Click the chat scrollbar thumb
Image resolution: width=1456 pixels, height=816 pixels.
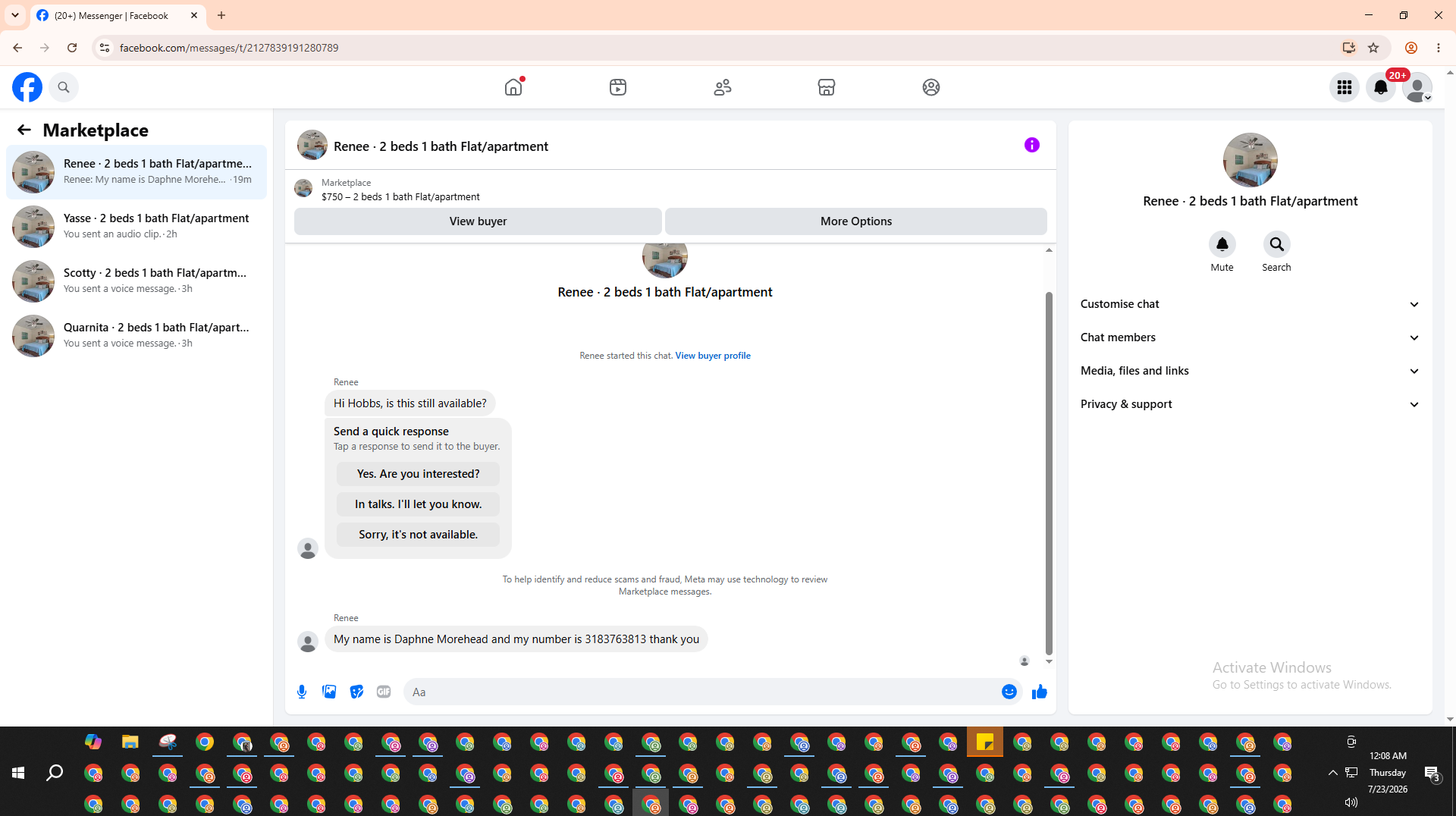click(x=1050, y=472)
